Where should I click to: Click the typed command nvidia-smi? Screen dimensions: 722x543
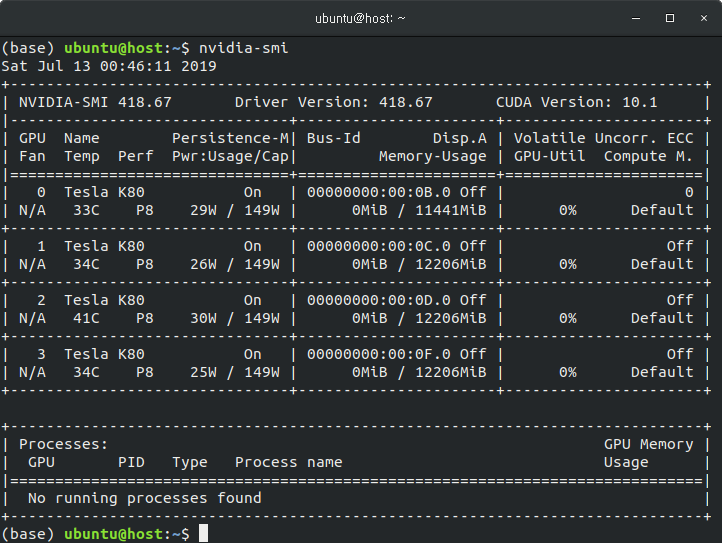click(244, 48)
